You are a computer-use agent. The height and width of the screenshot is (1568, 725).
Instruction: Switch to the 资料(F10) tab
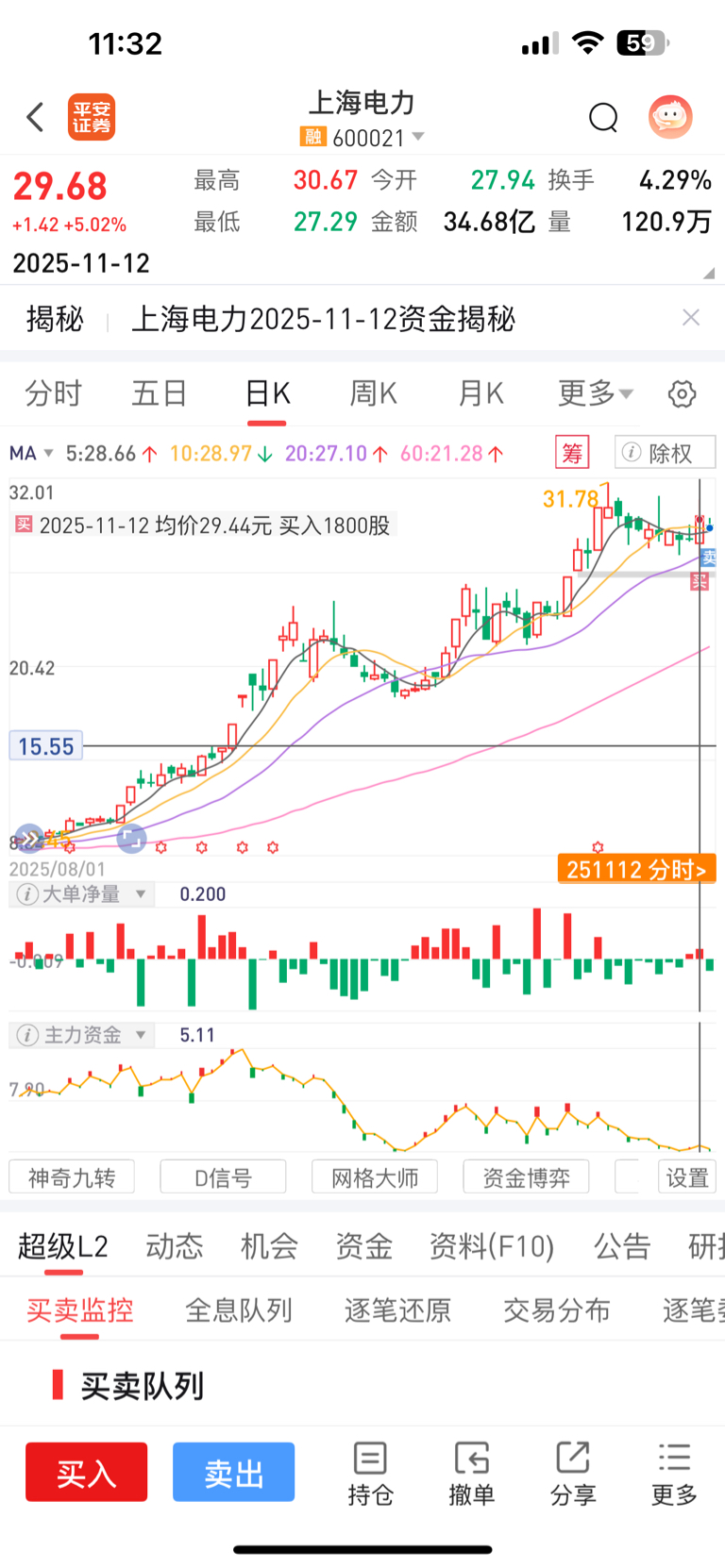point(492,1246)
